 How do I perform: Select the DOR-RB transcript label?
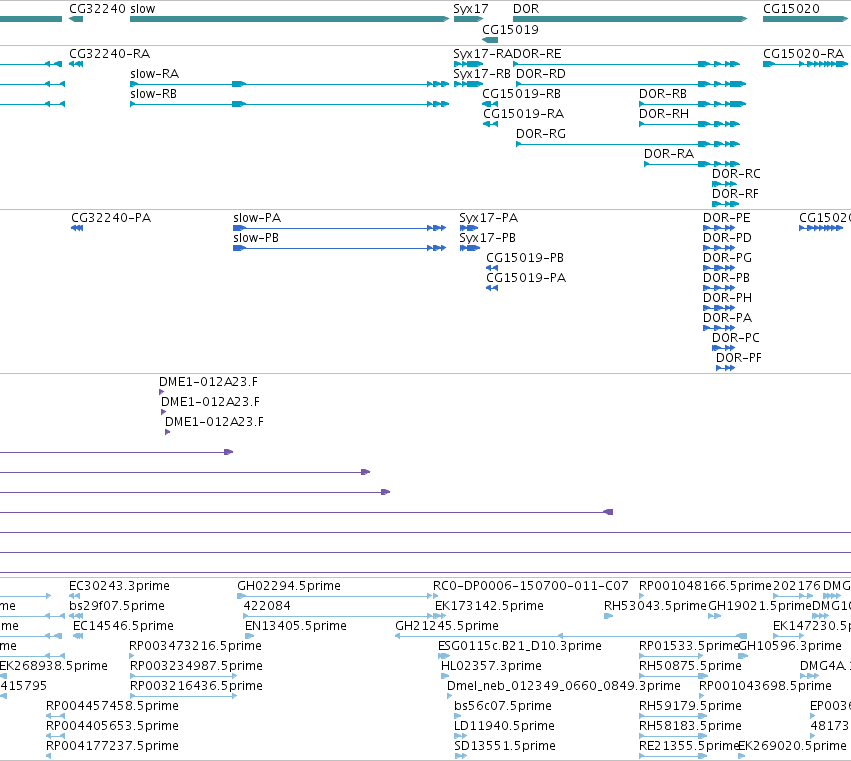click(x=663, y=94)
